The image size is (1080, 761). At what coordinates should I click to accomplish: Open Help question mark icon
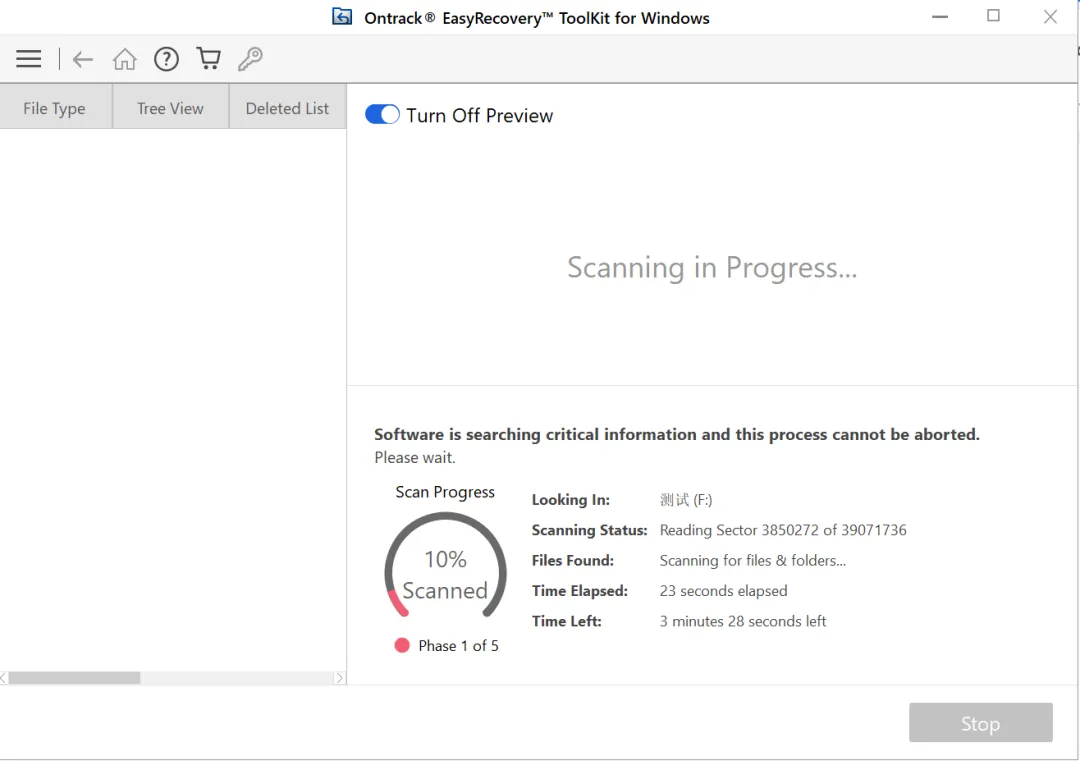coord(166,59)
